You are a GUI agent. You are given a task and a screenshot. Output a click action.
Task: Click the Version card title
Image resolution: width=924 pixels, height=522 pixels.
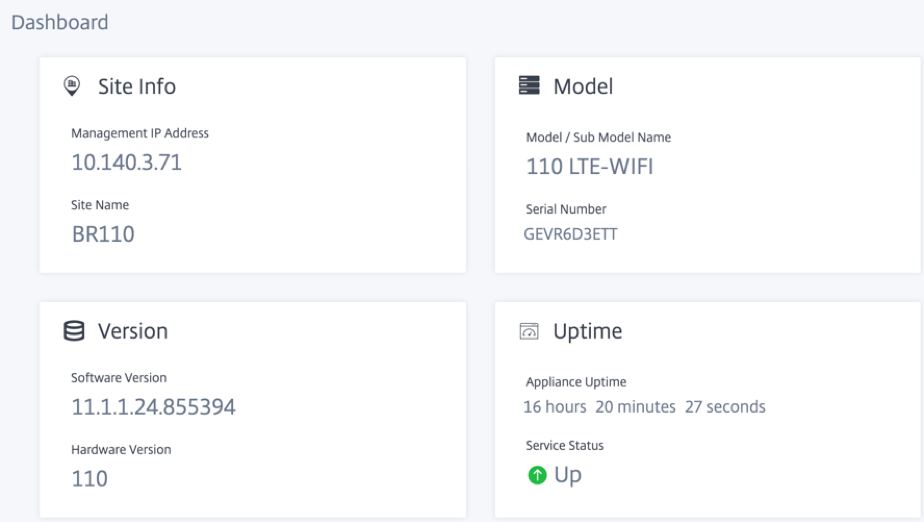click(x=133, y=331)
